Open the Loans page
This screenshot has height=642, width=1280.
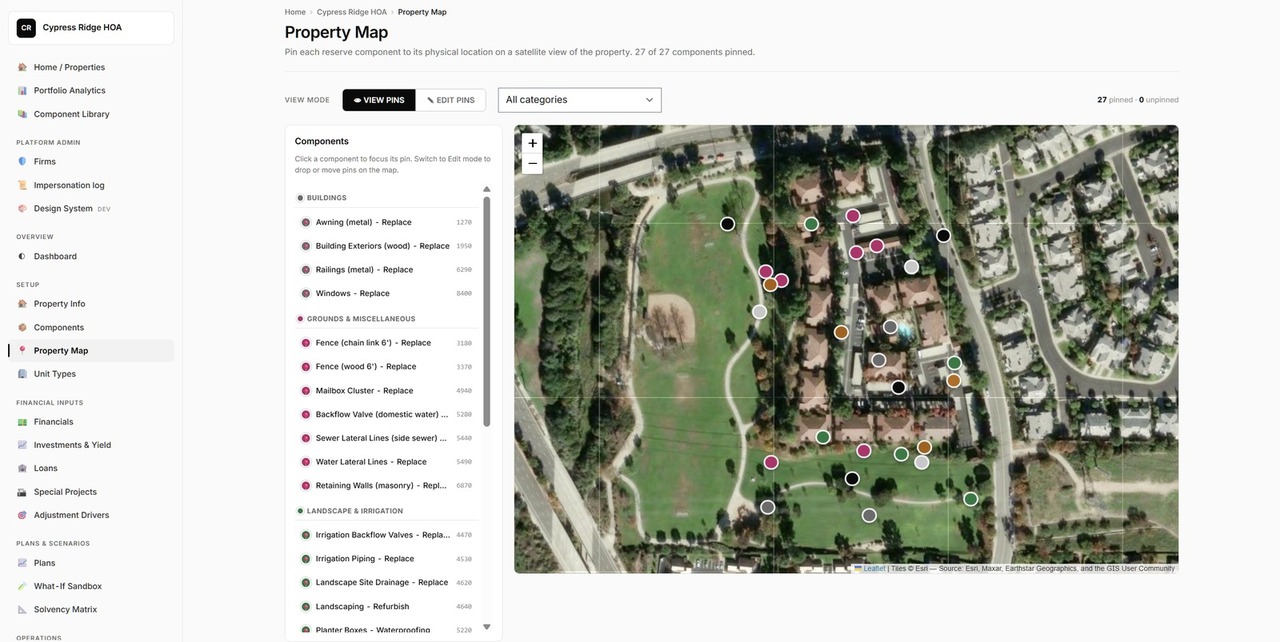tap(91, 468)
